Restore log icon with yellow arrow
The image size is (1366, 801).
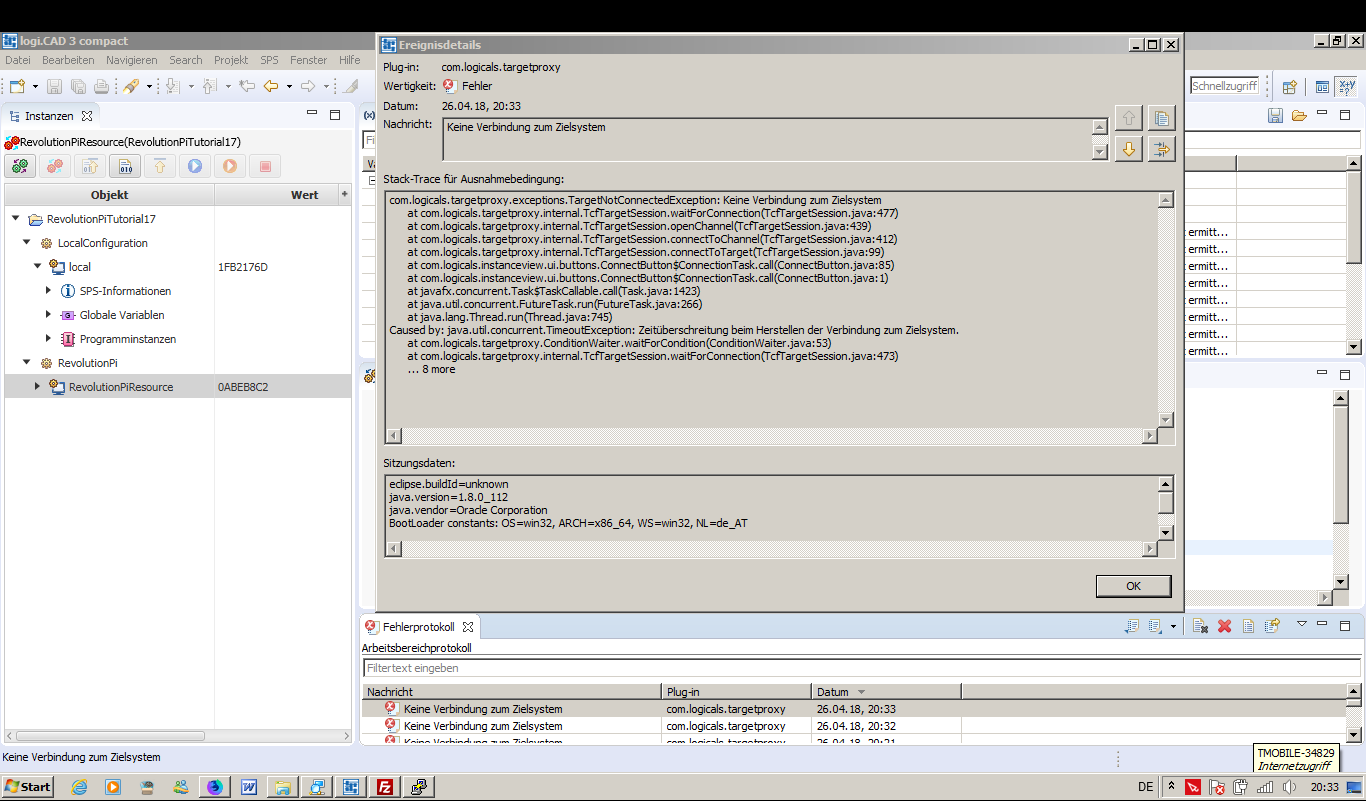(x=1272, y=626)
